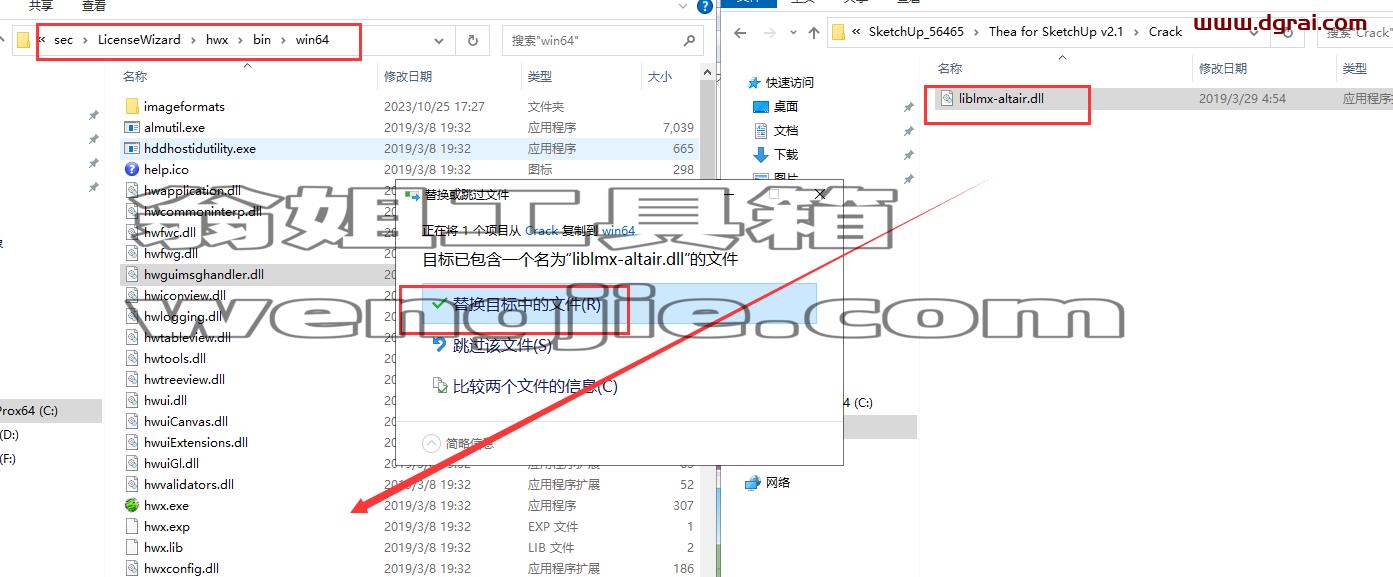Select hwuiGl.dll file icon
The image size is (1393, 577).
(x=132, y=463)
